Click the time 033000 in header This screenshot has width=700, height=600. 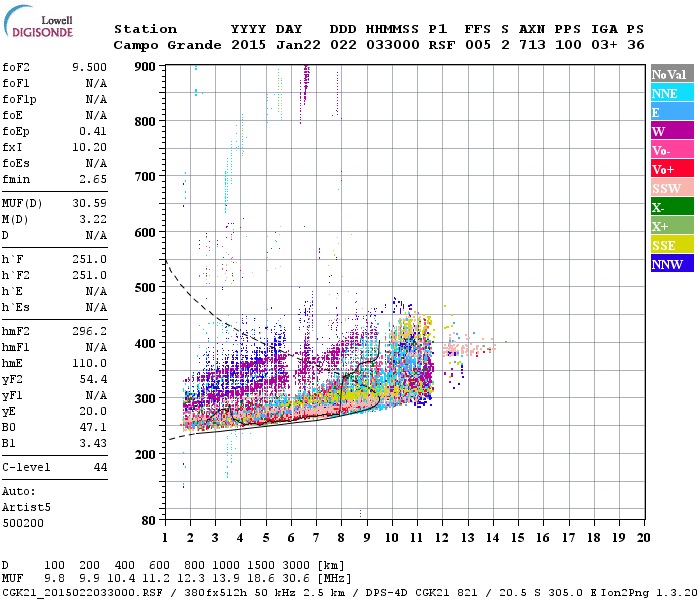(x=393, y=45)
